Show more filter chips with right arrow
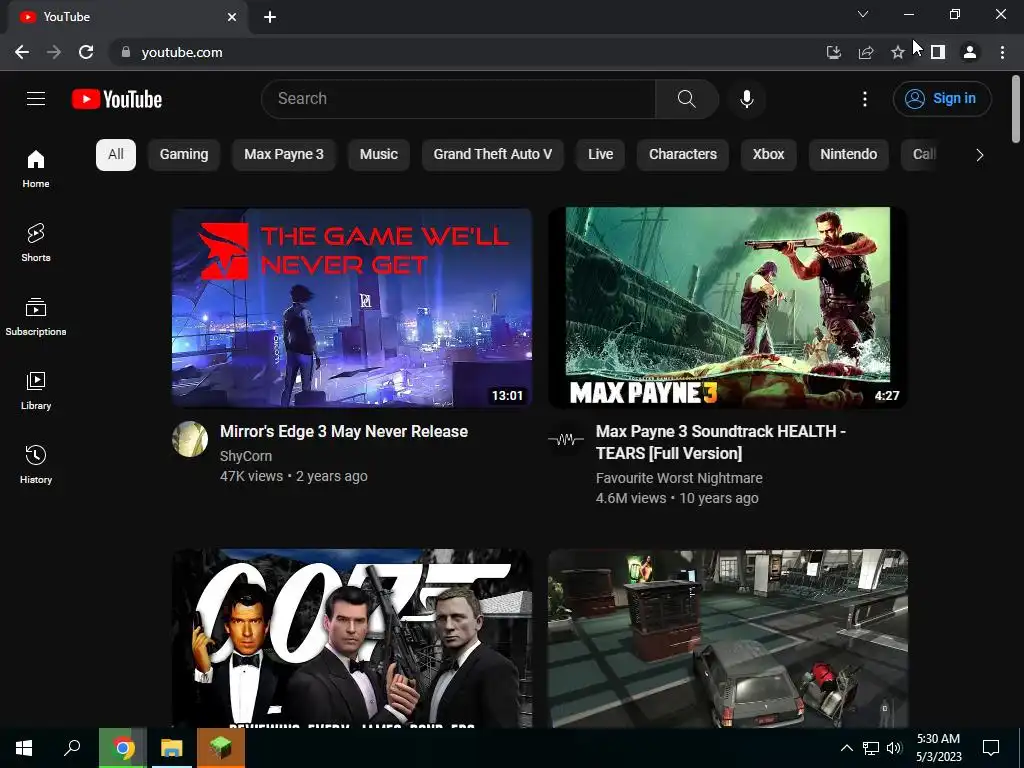 tap(979, 155)
